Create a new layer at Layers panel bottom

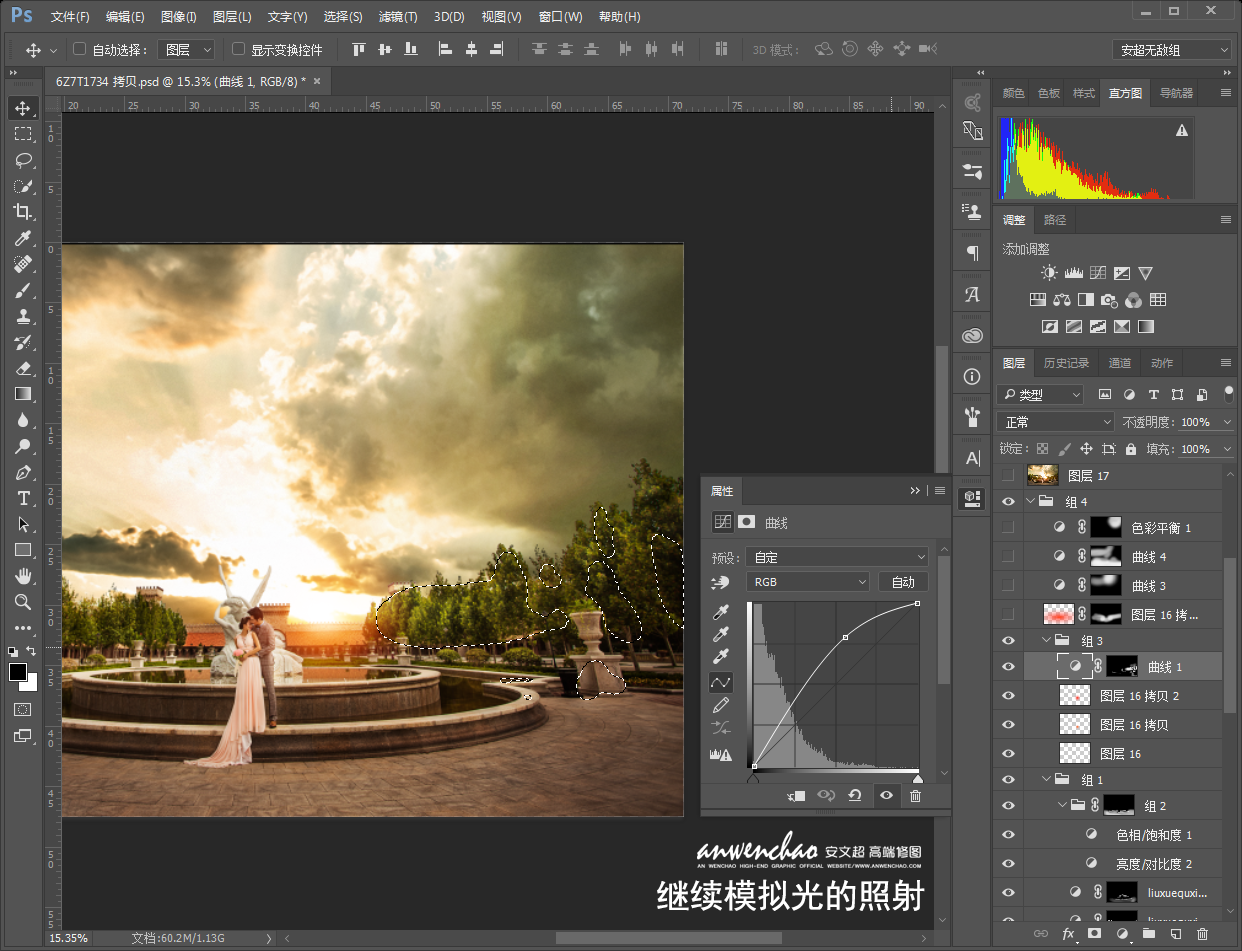pos(1175,933)
